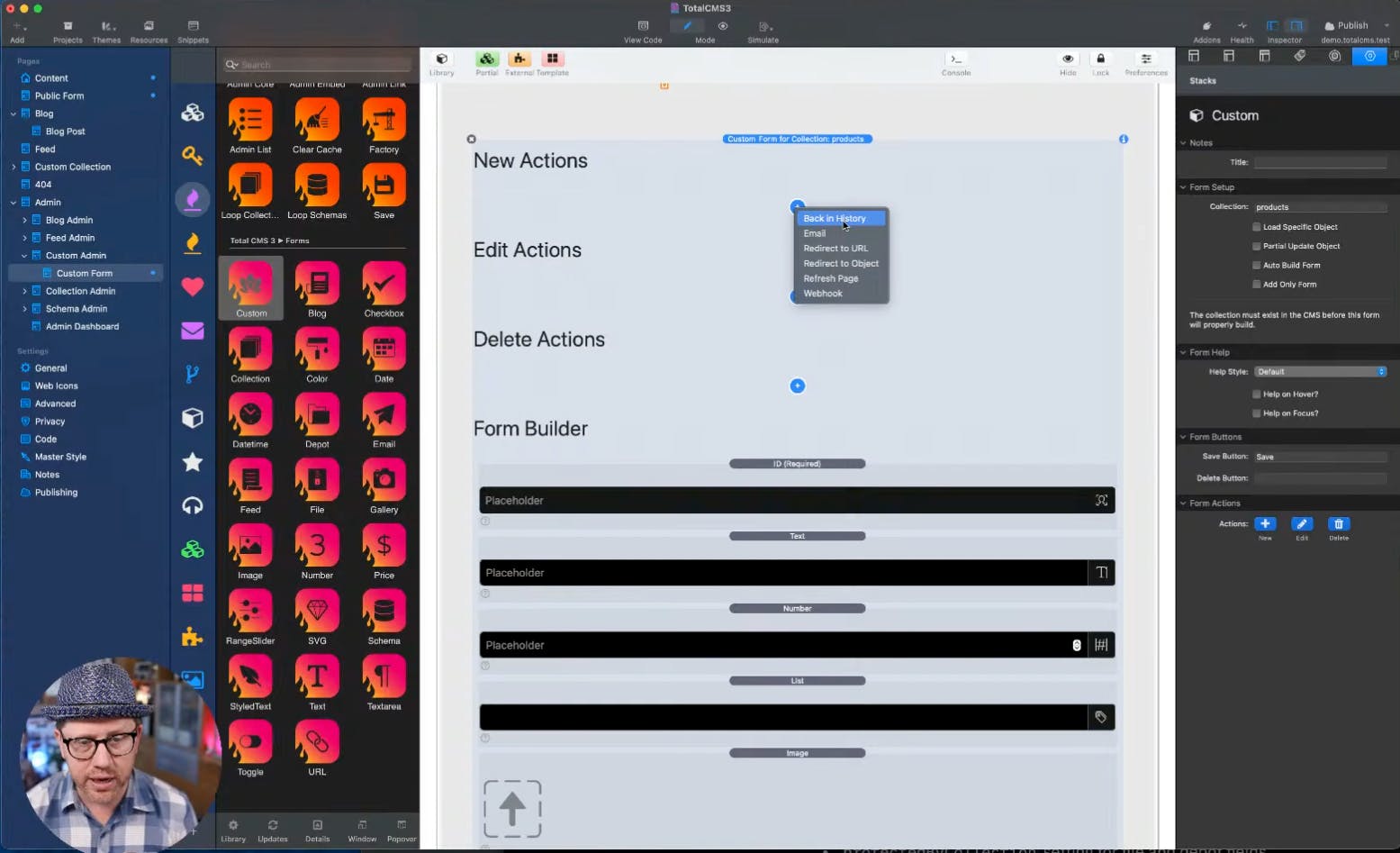Expand the Collection Admin tree item
This screenshot has height=853, width=1400.
coord(24,291)
